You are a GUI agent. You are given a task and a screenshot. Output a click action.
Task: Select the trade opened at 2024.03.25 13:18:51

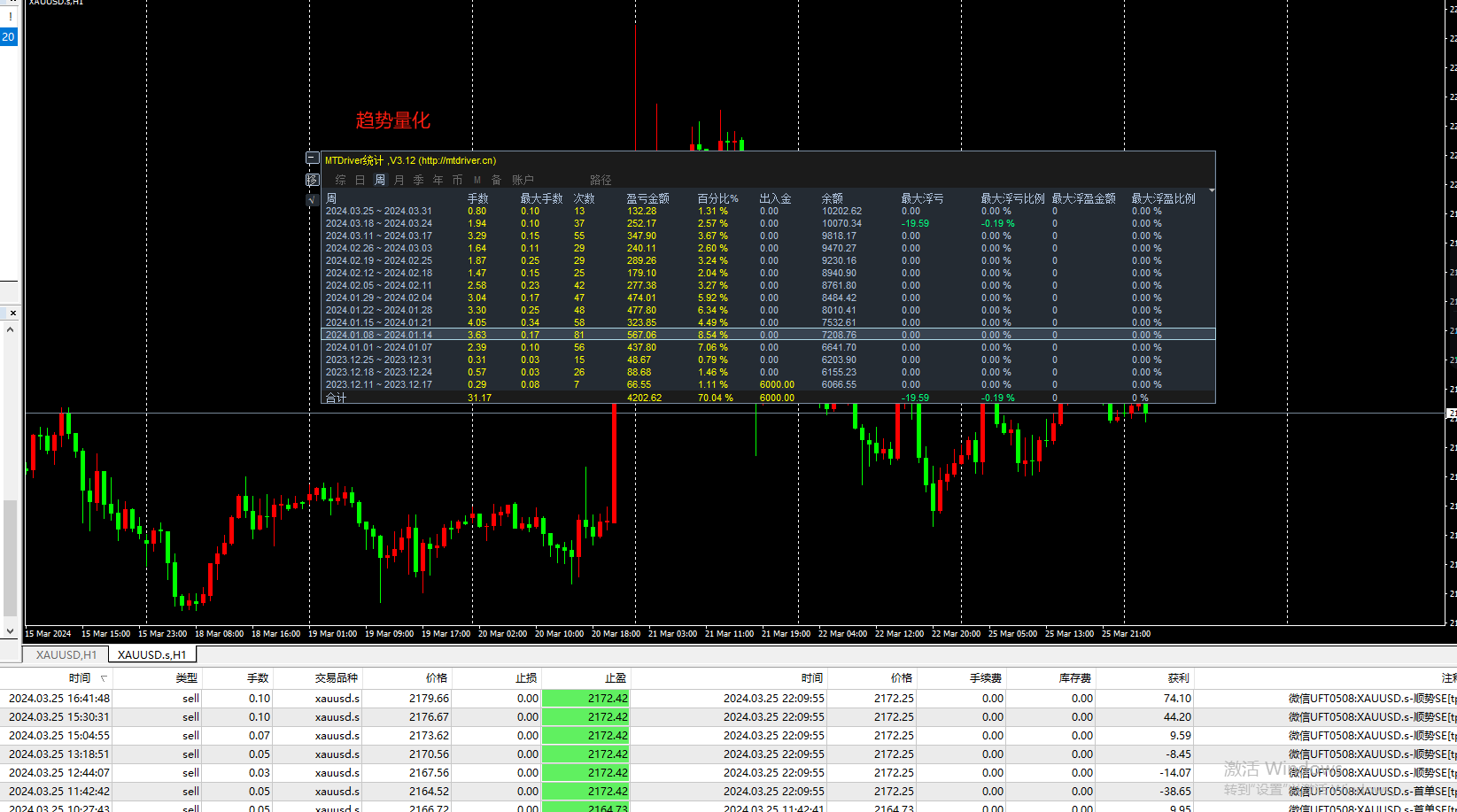(728, 754)
